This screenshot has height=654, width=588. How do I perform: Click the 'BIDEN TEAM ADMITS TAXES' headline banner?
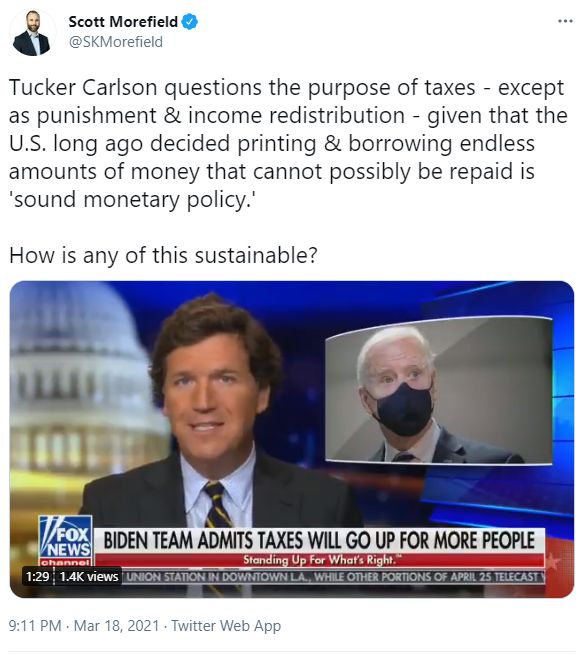pyautogui.click(x=319, y=541)
